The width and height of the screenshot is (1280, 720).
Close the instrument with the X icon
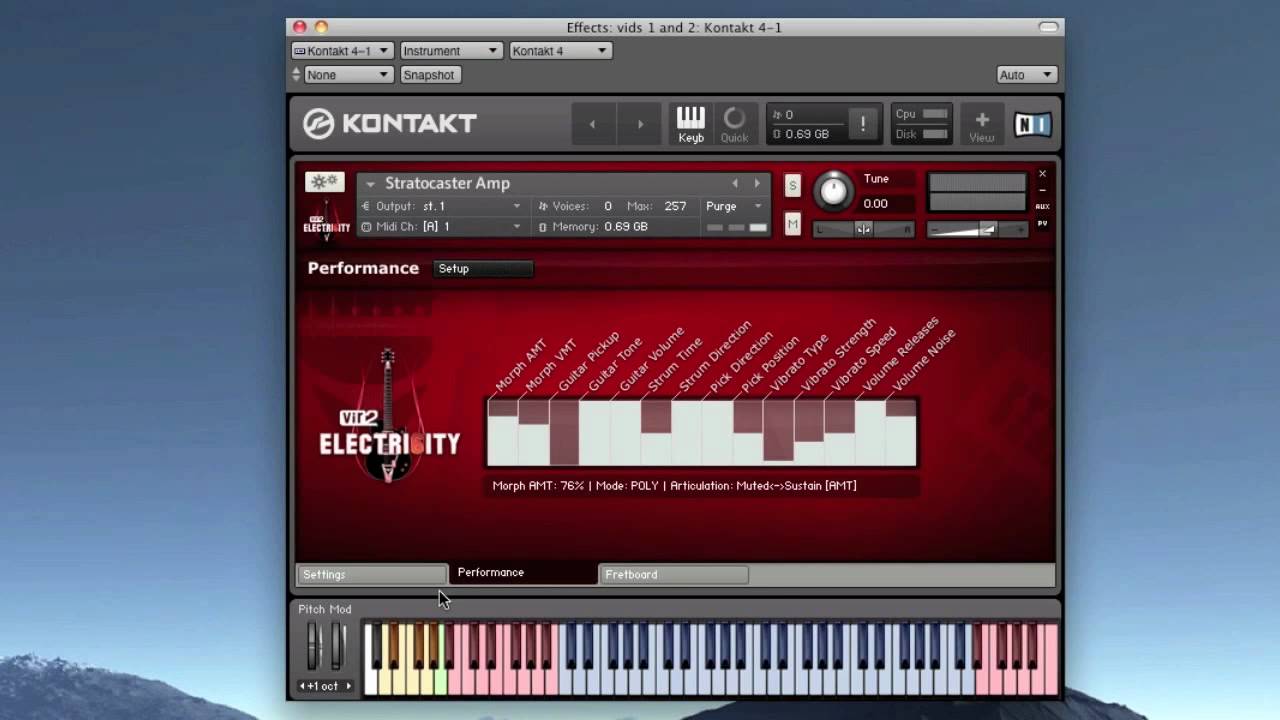pyautogui.click(x=1042, y=174)
